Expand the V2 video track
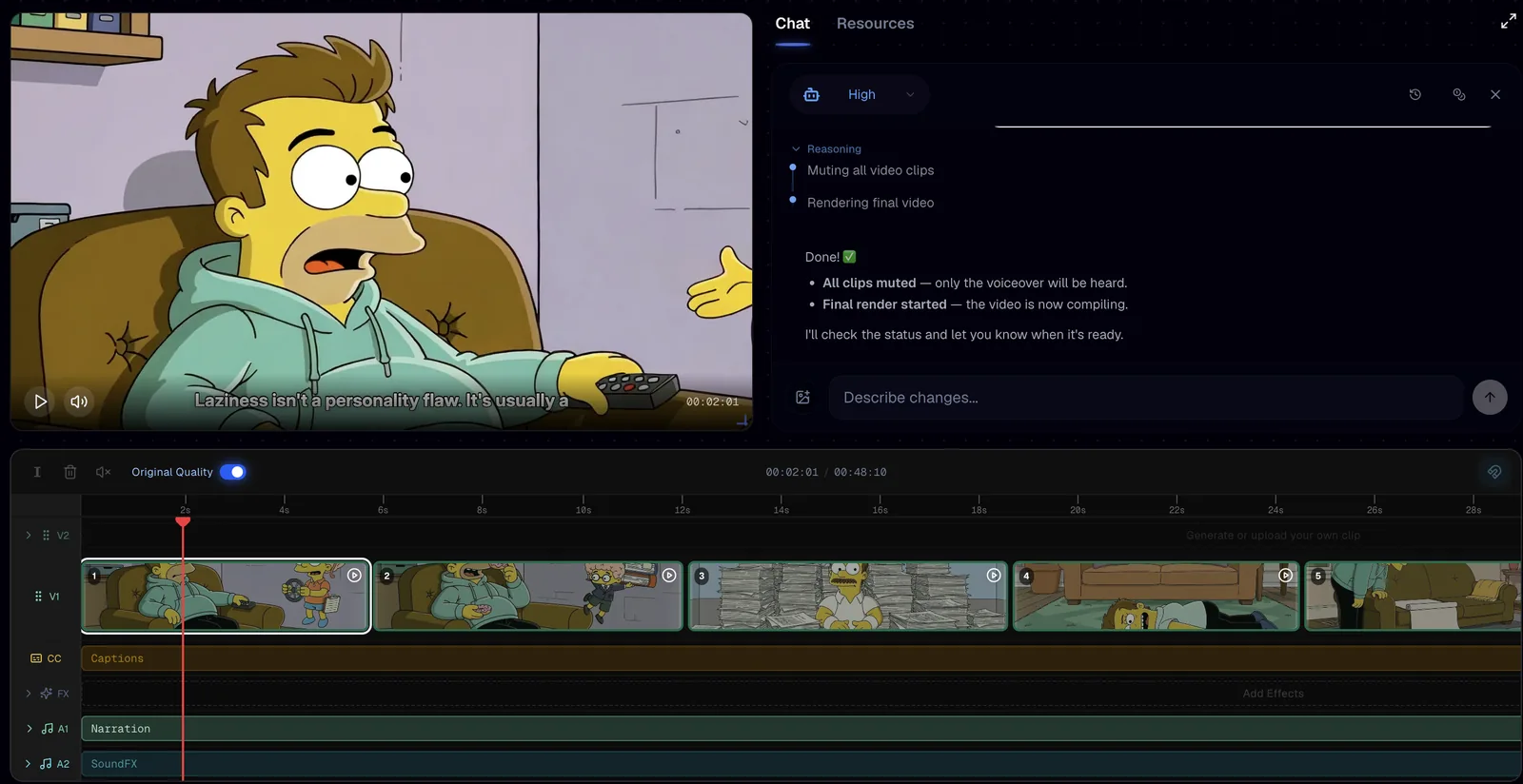The width and height of the screenshot is (1523, 784). click(29, 536)
